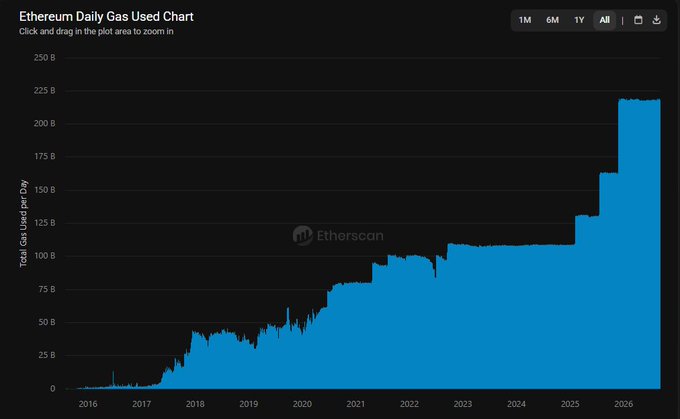Click the 225 B y-axis label
The height and width of the screenshot is (419, 680).
[x=45, y=91]
